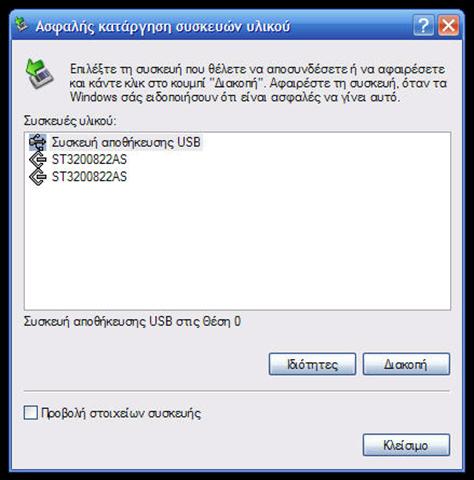Click the status text about θέση 0
Viewport: 474px width, 480px height.
(x=132, y=322)
